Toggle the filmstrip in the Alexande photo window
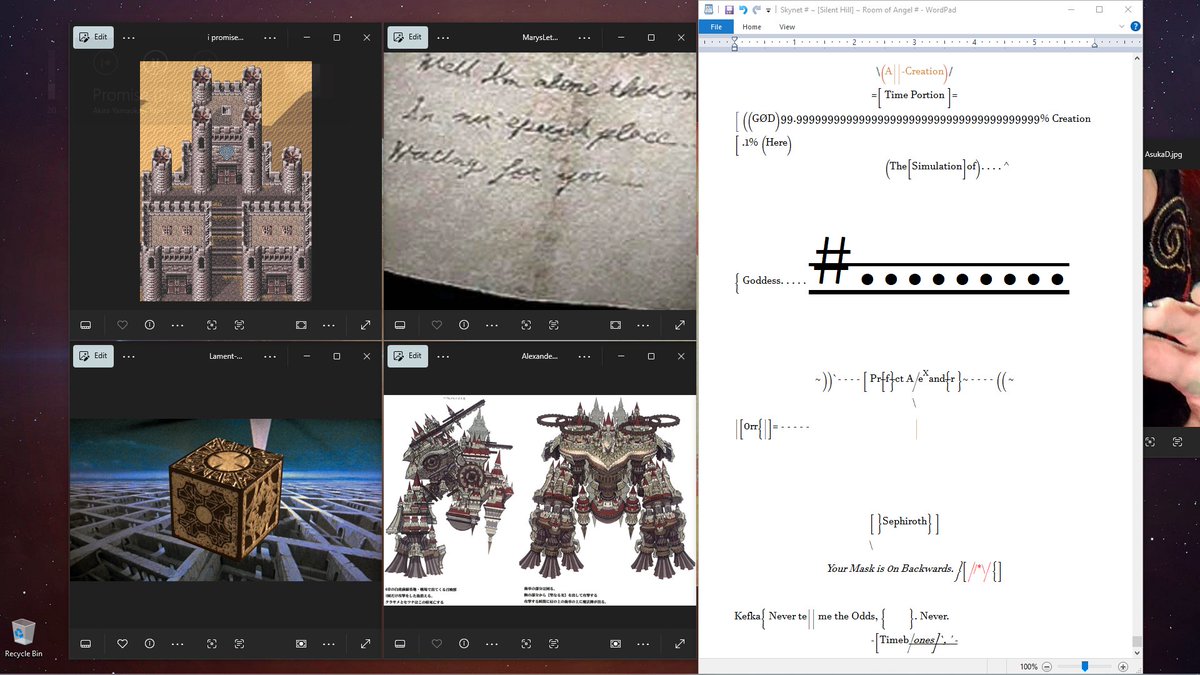1200x675 pixels. (x=400, y=643)
